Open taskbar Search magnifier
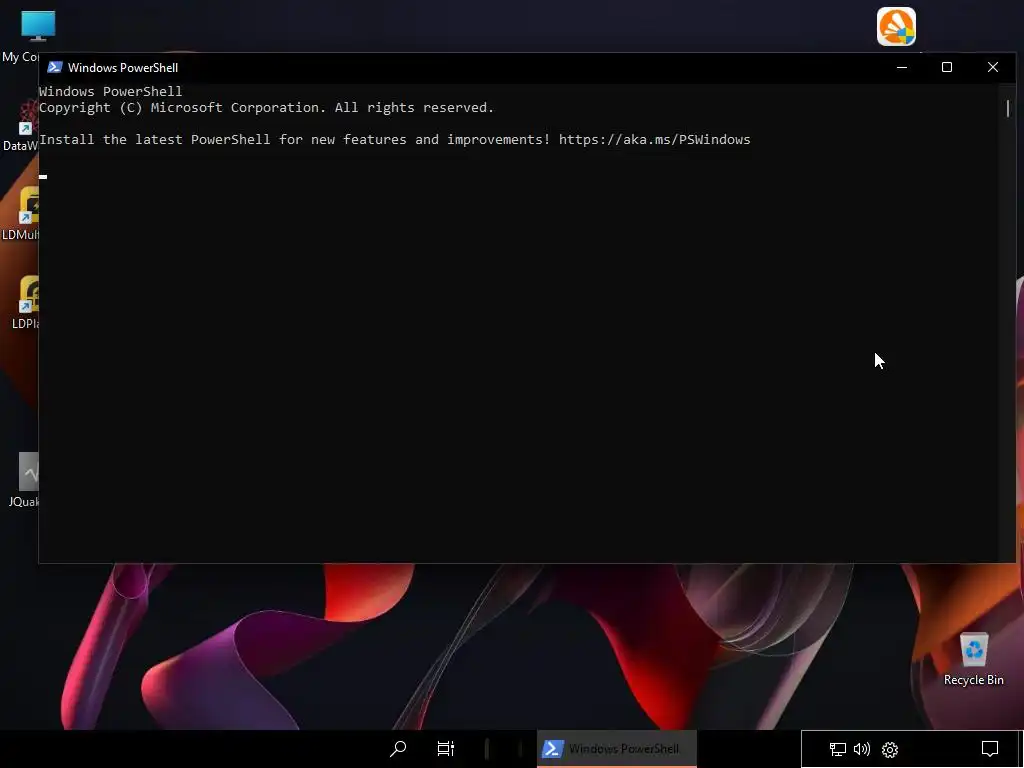This screenshot has height=768, width=1024. click(398, 748)
